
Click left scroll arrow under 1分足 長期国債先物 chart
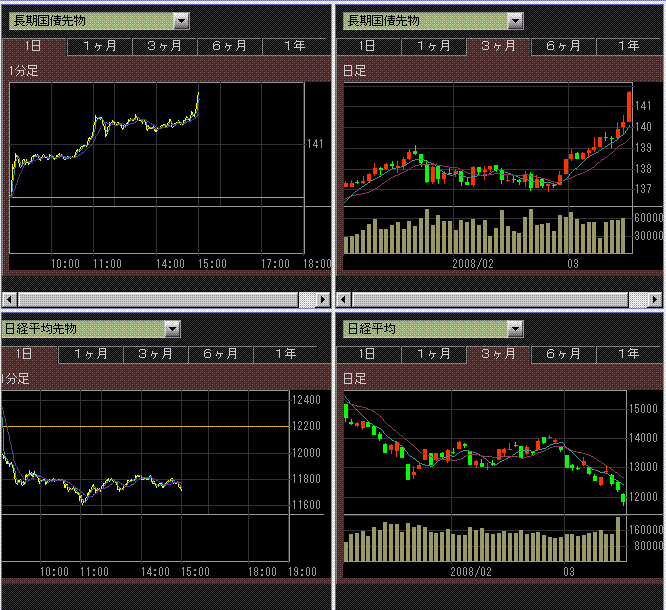(9, 299)
